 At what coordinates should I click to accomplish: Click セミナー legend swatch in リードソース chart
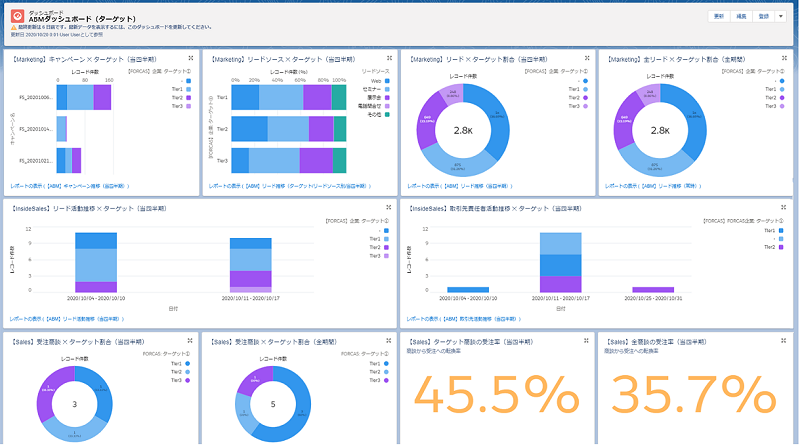pos(388,90)
